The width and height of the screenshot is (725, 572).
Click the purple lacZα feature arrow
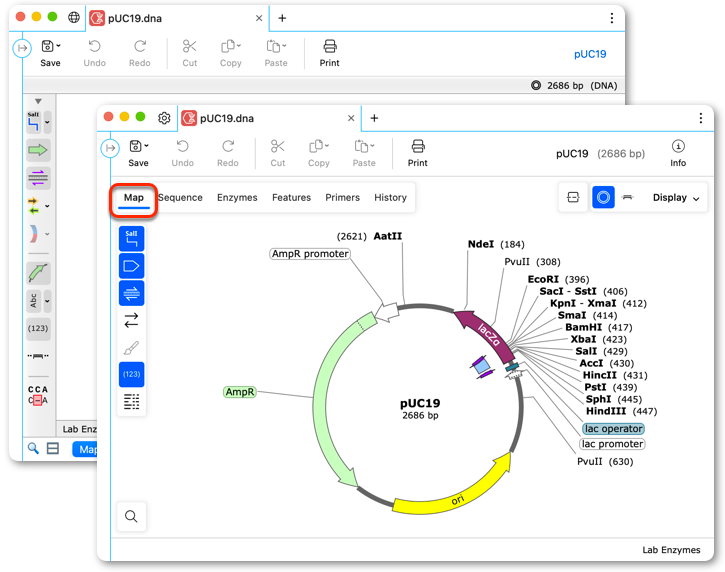click(488, 335)
